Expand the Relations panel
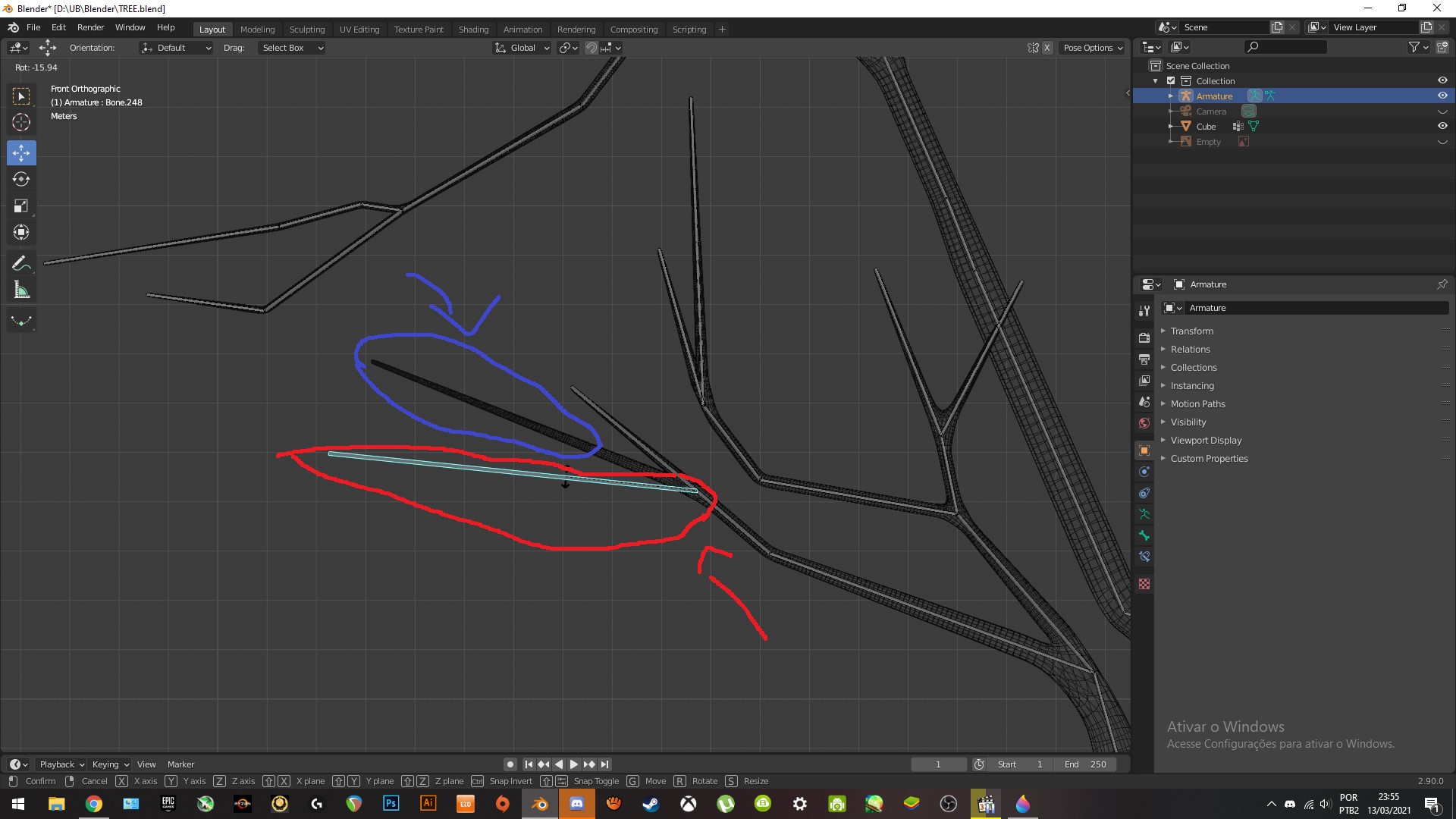The width and height of the screenshot is (1456, 819). pos(1190,350)
